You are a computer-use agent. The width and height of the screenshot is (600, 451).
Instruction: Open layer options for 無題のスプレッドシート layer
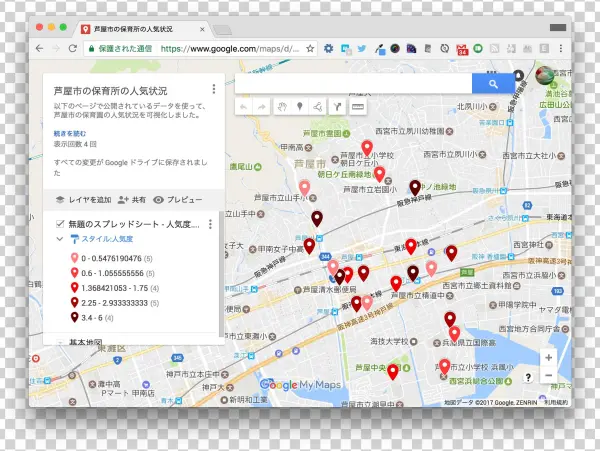click(x=210, y=224)
